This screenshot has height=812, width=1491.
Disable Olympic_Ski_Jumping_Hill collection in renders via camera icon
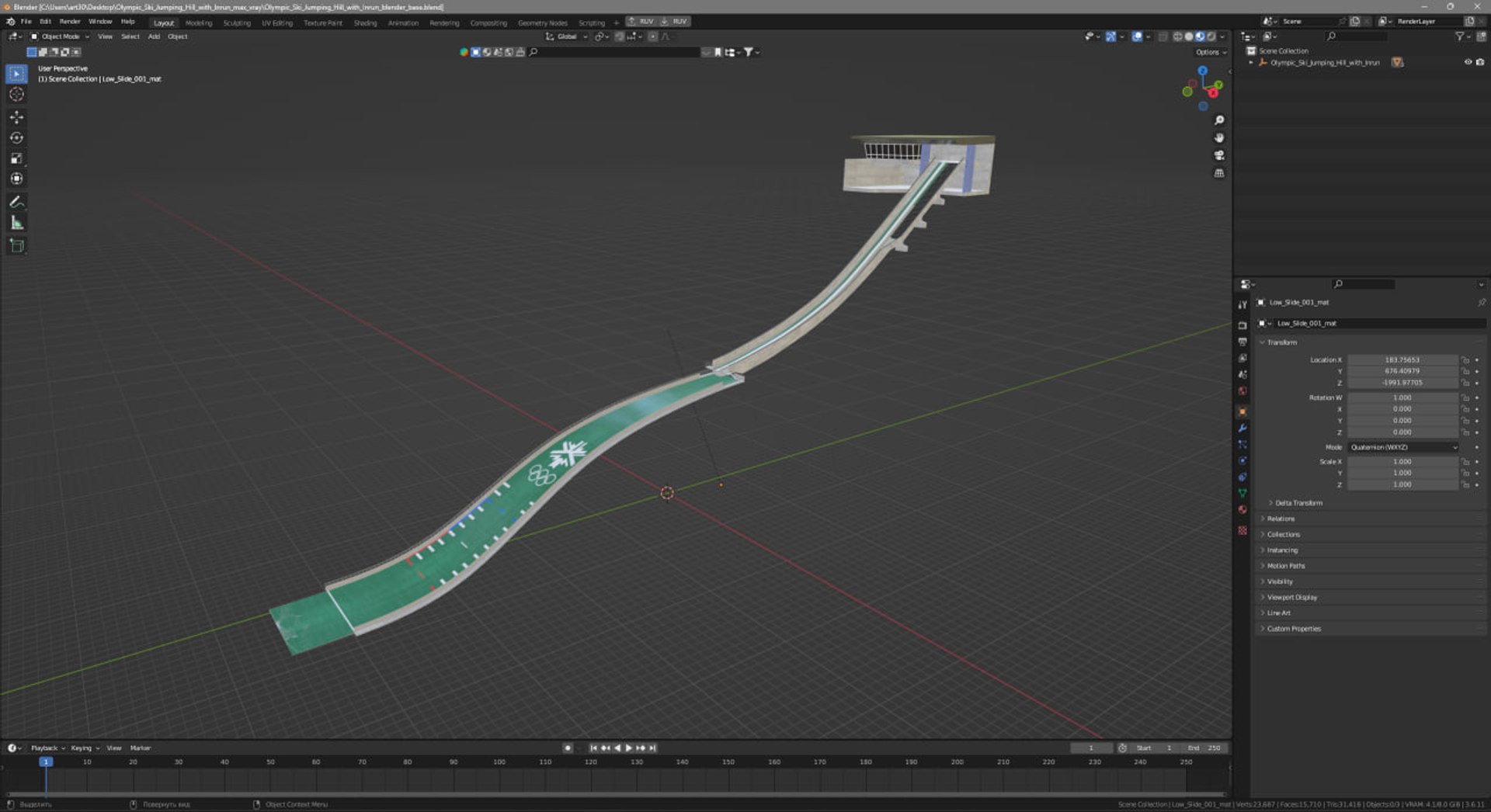1480,62
